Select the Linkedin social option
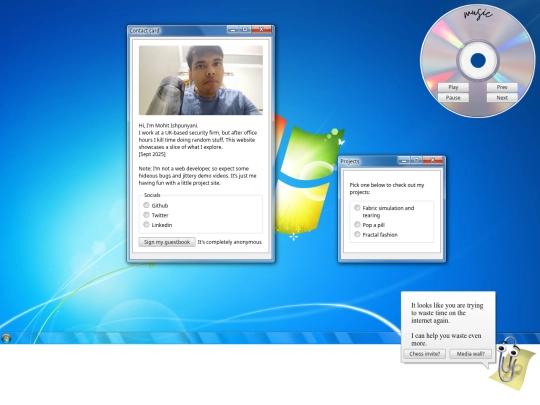This screenshot has width=540, height=405. coord(146,225)
